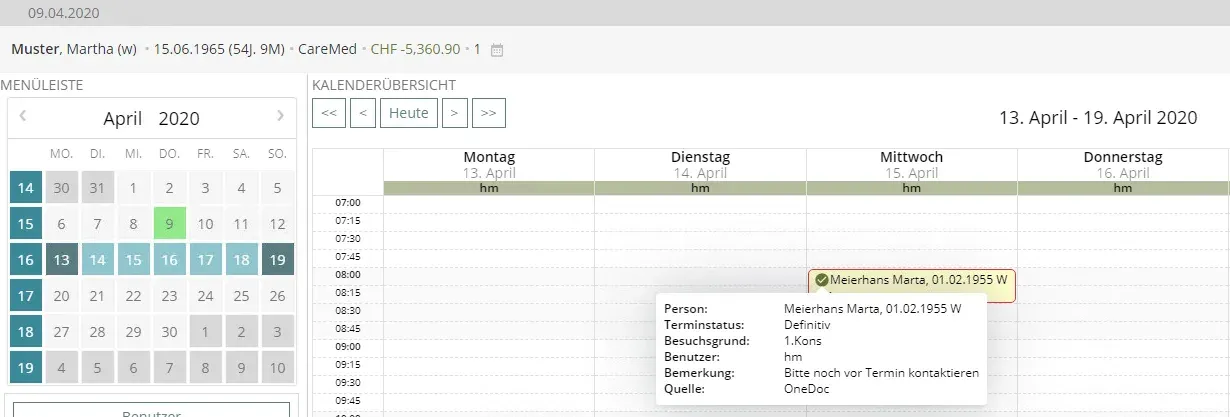Image resolution: width=1230 pixels, height=417 pixels.
Task: Click hm user bar under Donnerstag
Action: [1123, 188]
